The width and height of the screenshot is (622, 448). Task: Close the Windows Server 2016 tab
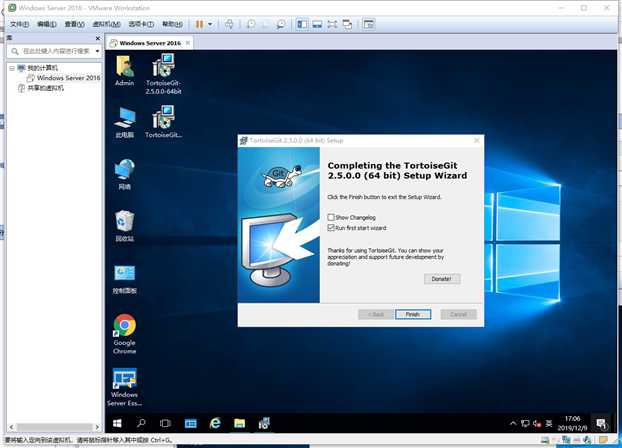coord(188,43)
